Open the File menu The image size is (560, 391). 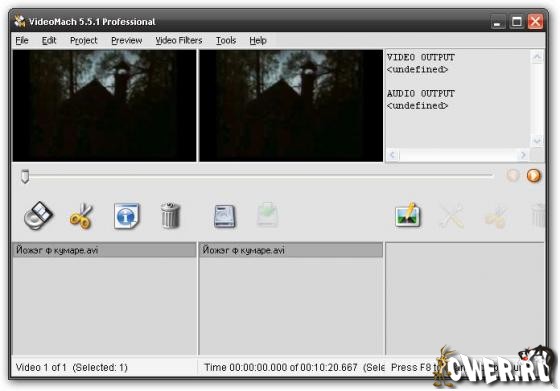click(22, 40)
